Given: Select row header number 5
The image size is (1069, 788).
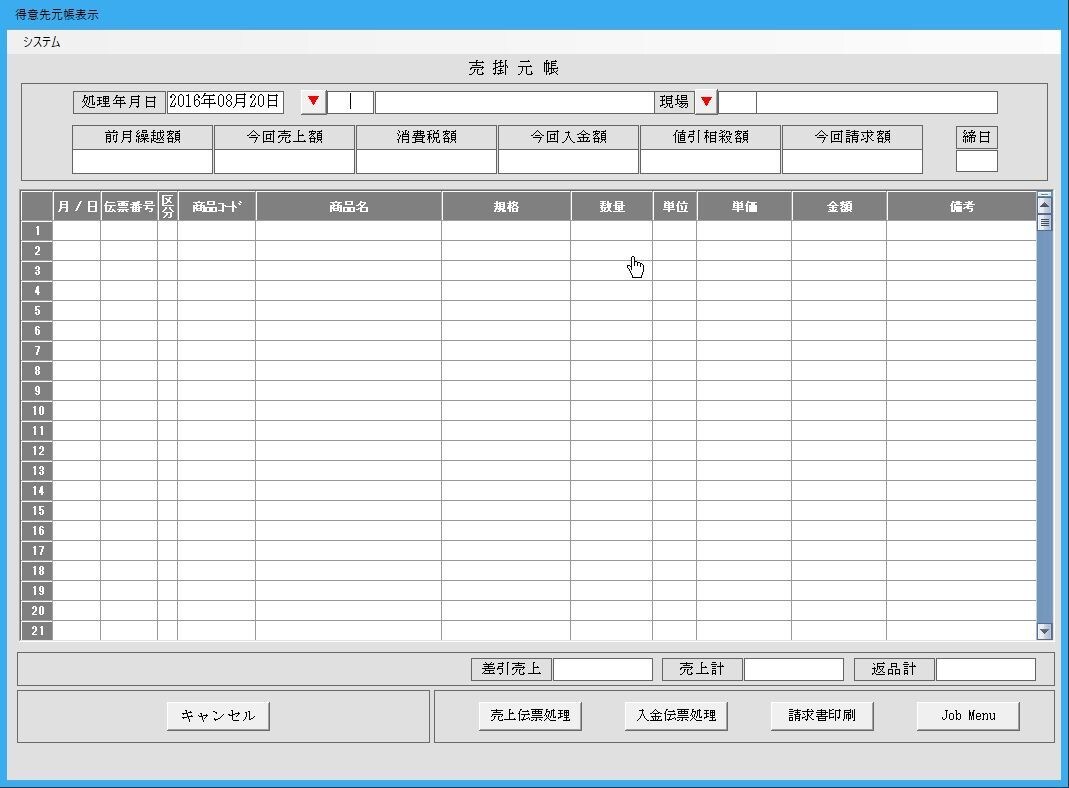Looking at the screenshot, I should 37,311.
